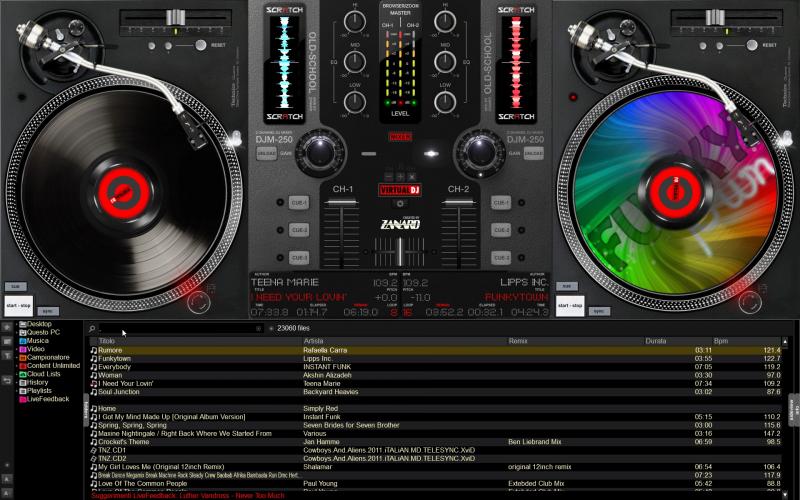800x500 pixels.
Task: Turn the right deck HI EQ knob
Action: [x=445, y=22]
